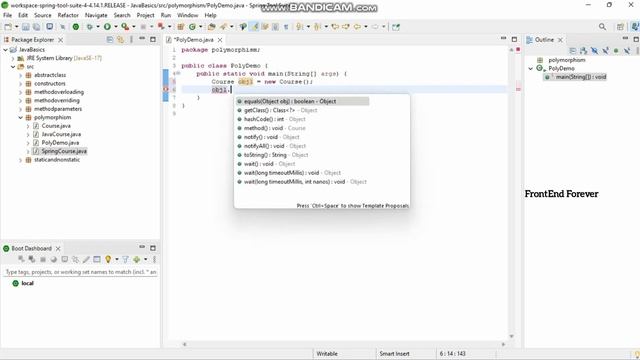Close the PolyDemo.java editor tab

tap(220, 40)
